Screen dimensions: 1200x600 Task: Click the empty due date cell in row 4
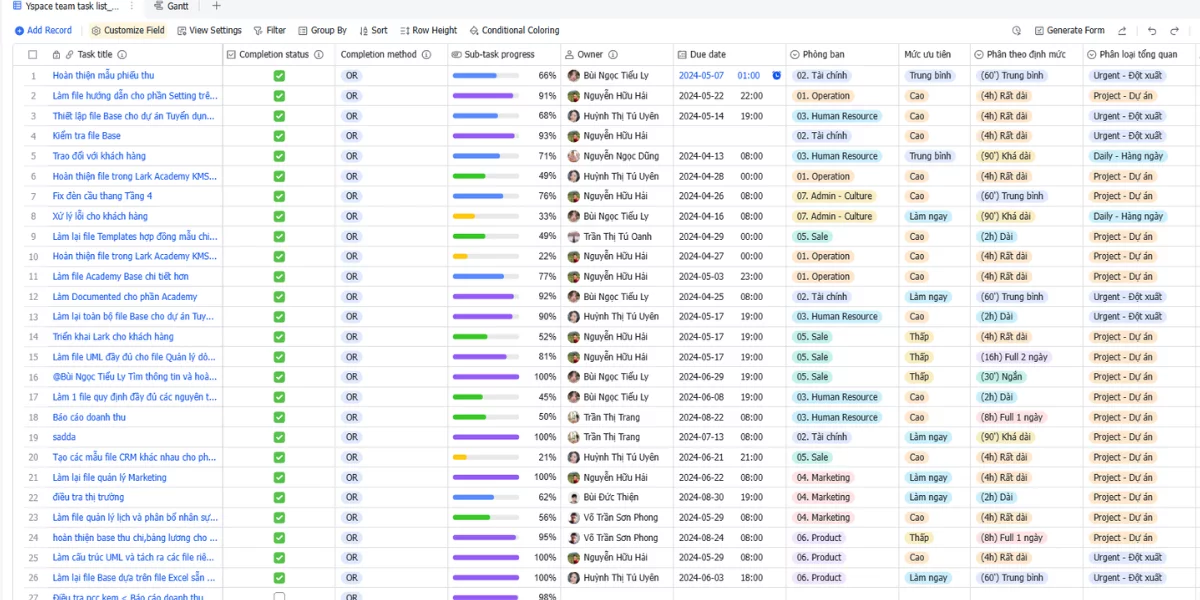730,136
